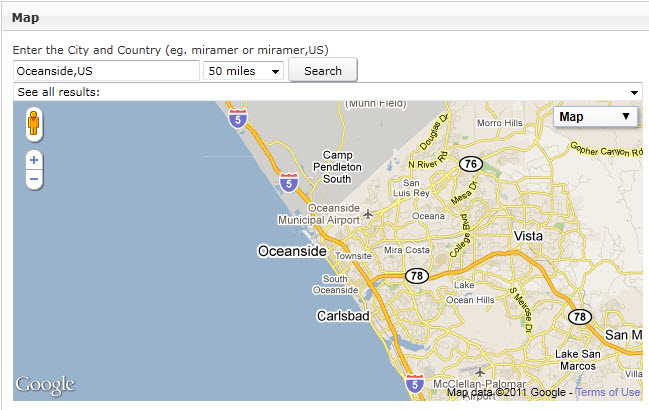Image resolution: width=649 pixels, height=410 pixels.
Task: Open the Terms of Use link
Action: (608, 392)
